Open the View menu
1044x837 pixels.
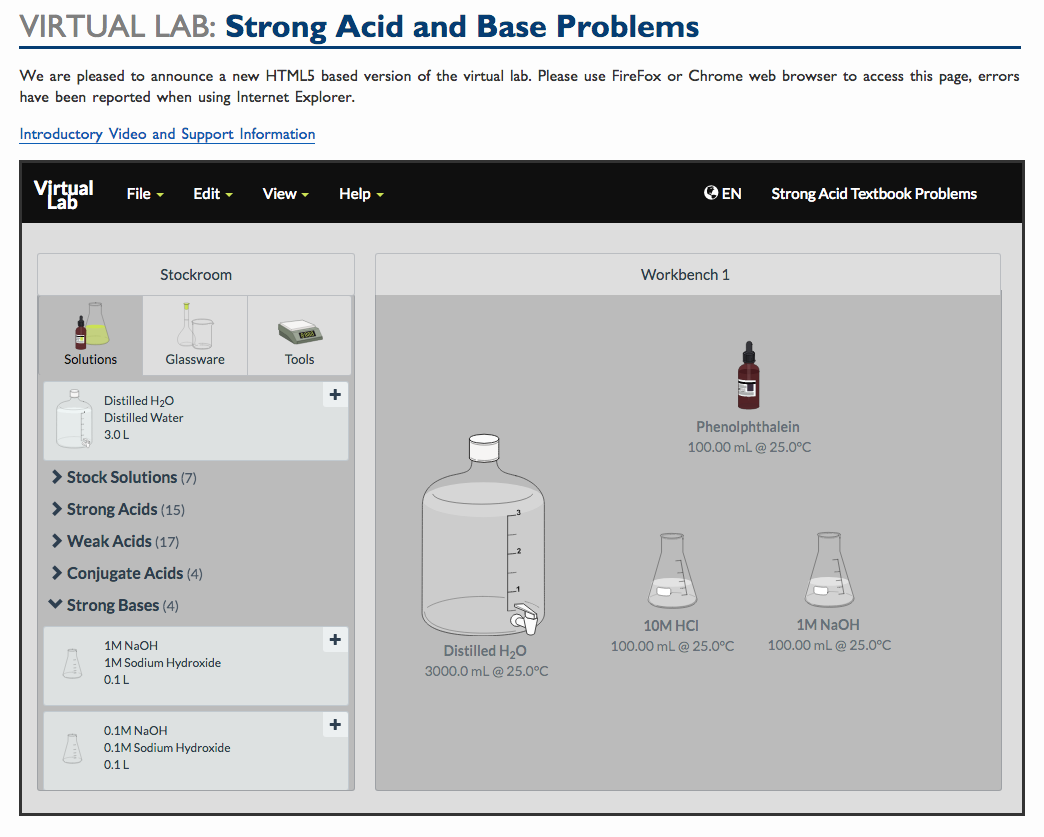(x=285, y=194)
